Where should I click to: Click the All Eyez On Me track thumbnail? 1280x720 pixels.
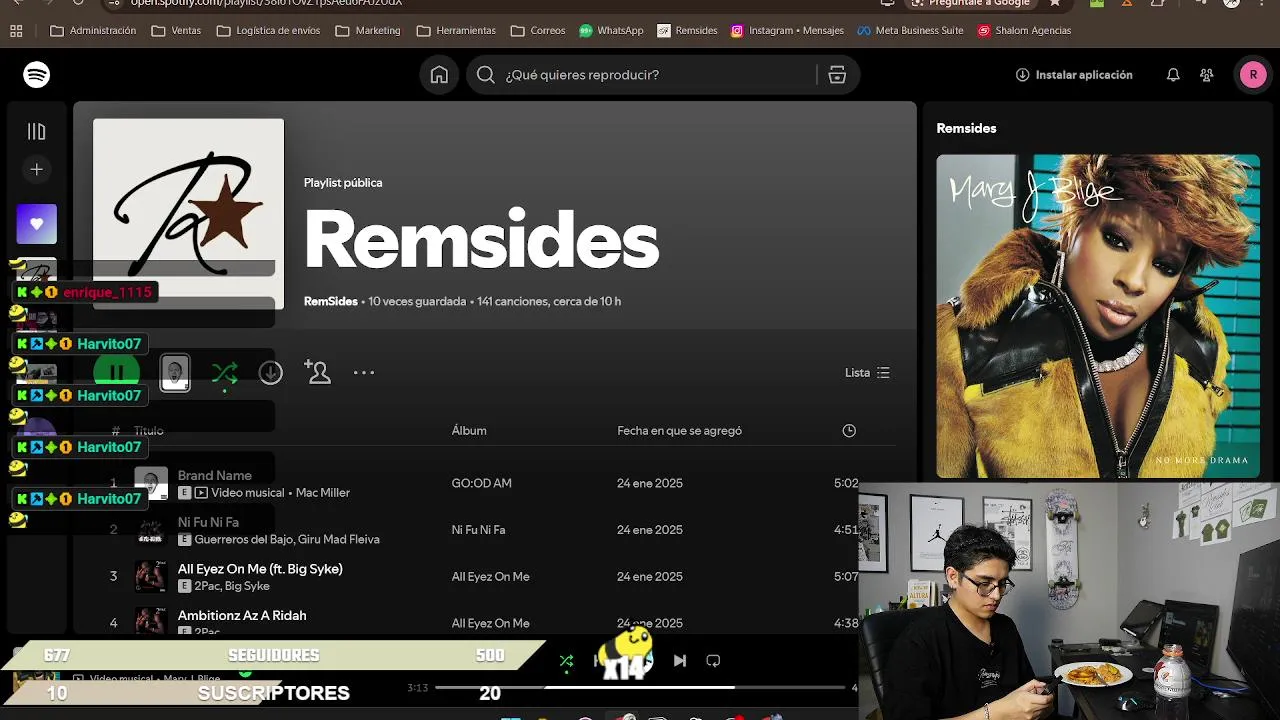click(x=151, y=577)
